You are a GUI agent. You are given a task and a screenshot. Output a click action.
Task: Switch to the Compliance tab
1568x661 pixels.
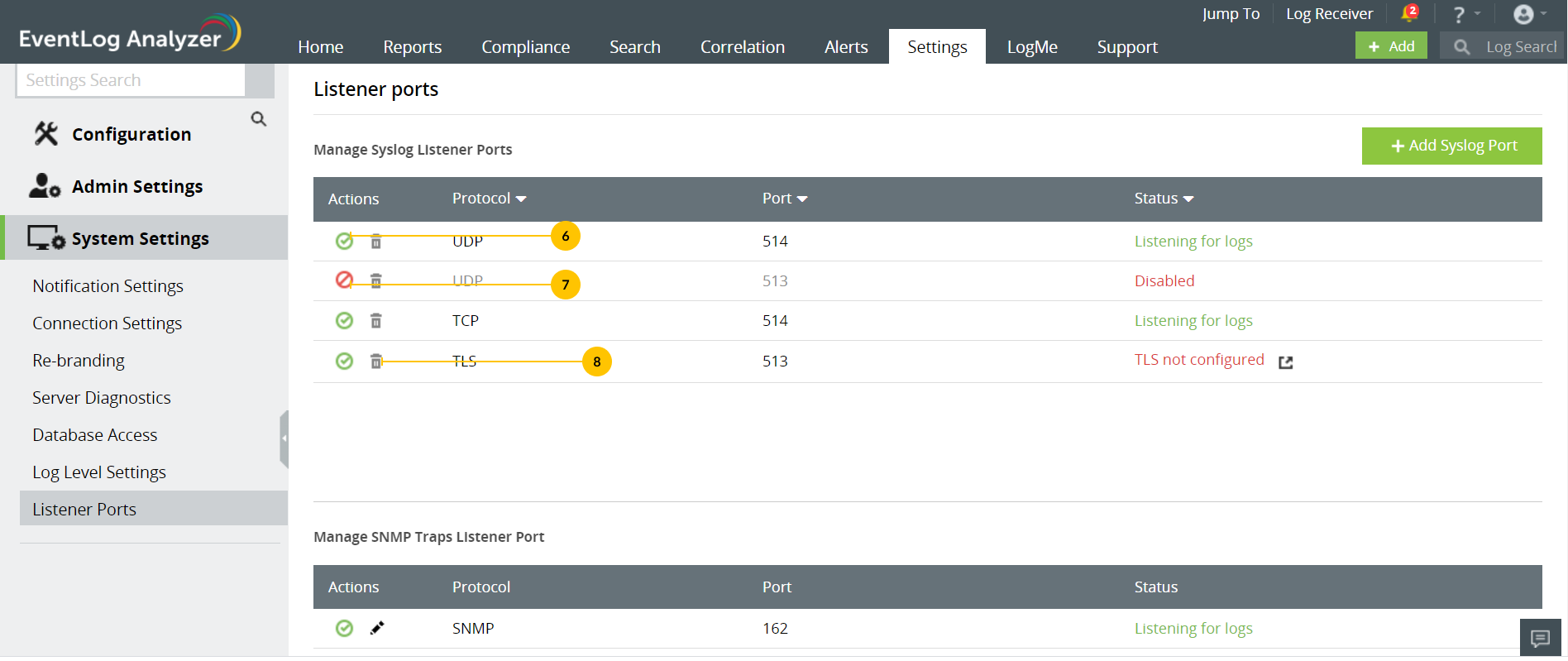(x=525, y=47)
